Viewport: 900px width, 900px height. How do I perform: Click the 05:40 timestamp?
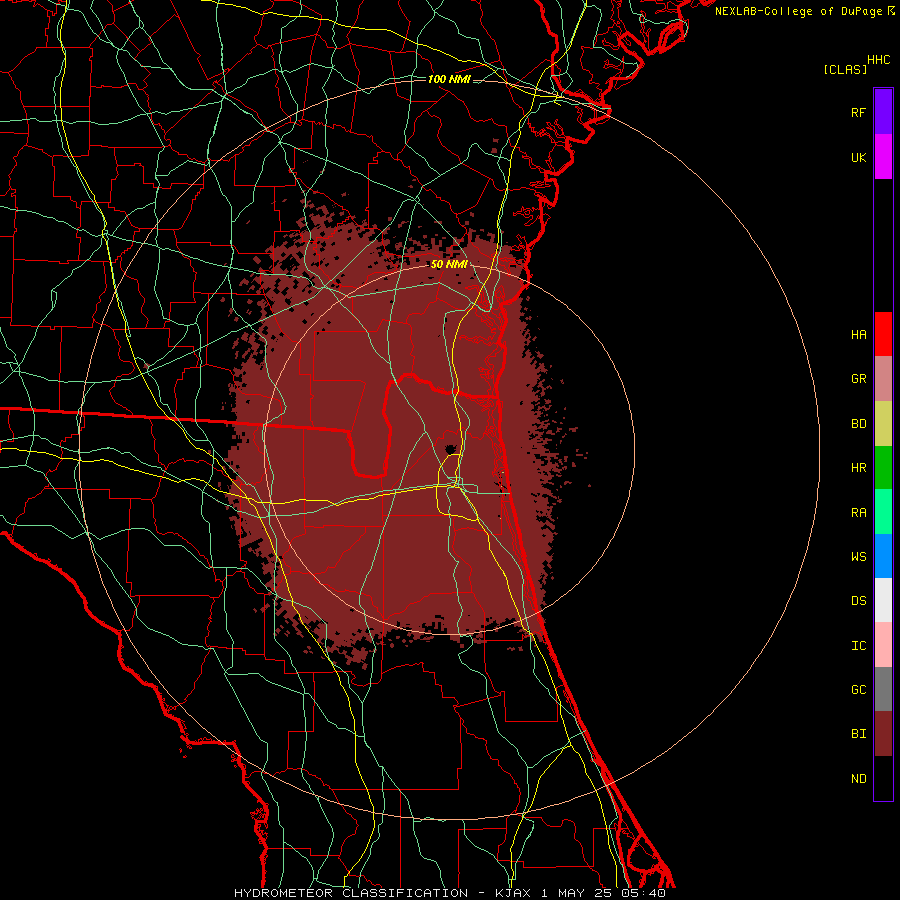pos(643,893)
